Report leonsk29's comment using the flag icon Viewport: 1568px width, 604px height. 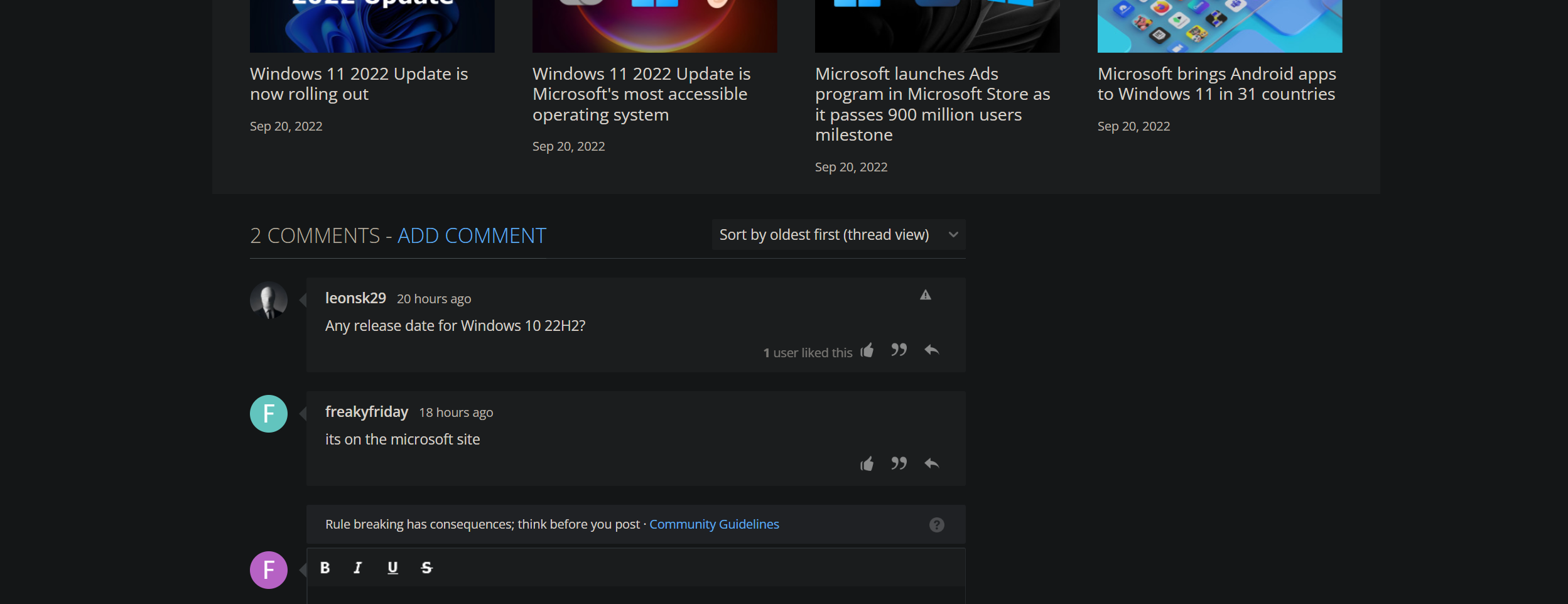[x=926, y=294]
